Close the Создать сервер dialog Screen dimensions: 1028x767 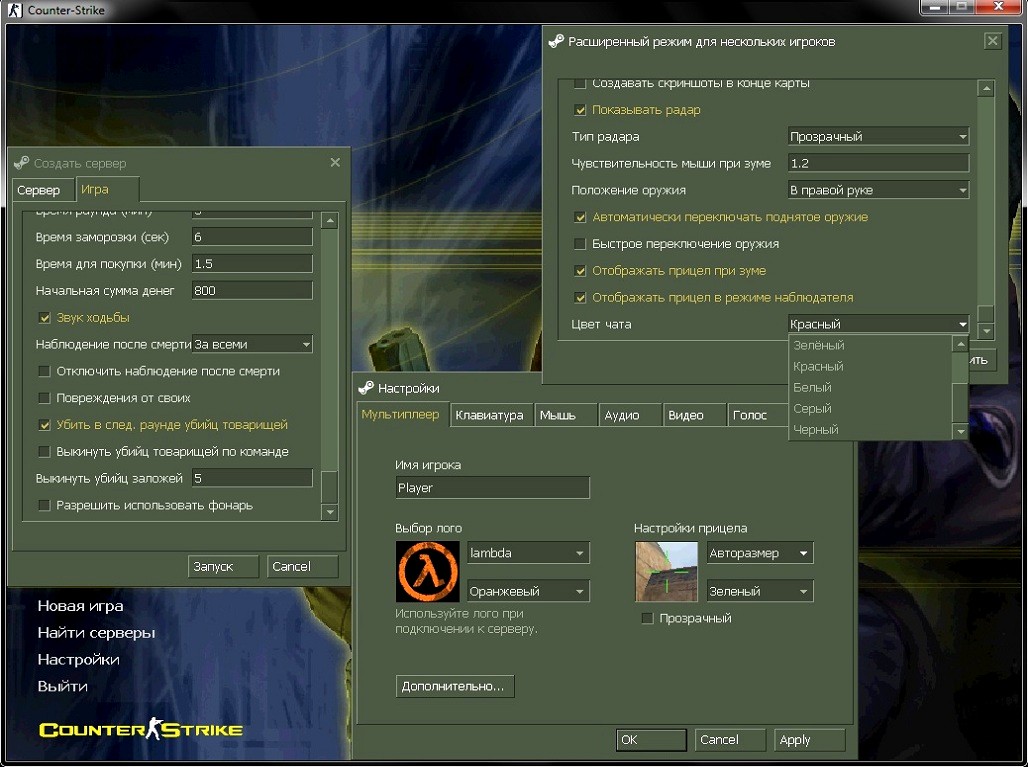(x=335, y=162)
